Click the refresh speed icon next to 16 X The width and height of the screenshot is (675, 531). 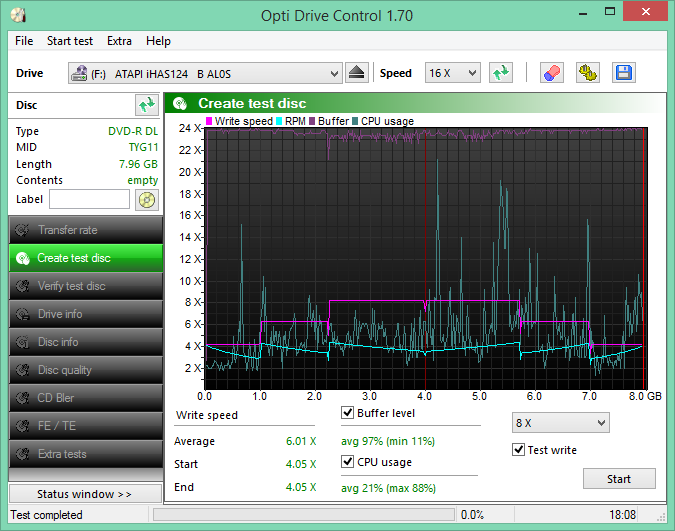tap(501, 73)
